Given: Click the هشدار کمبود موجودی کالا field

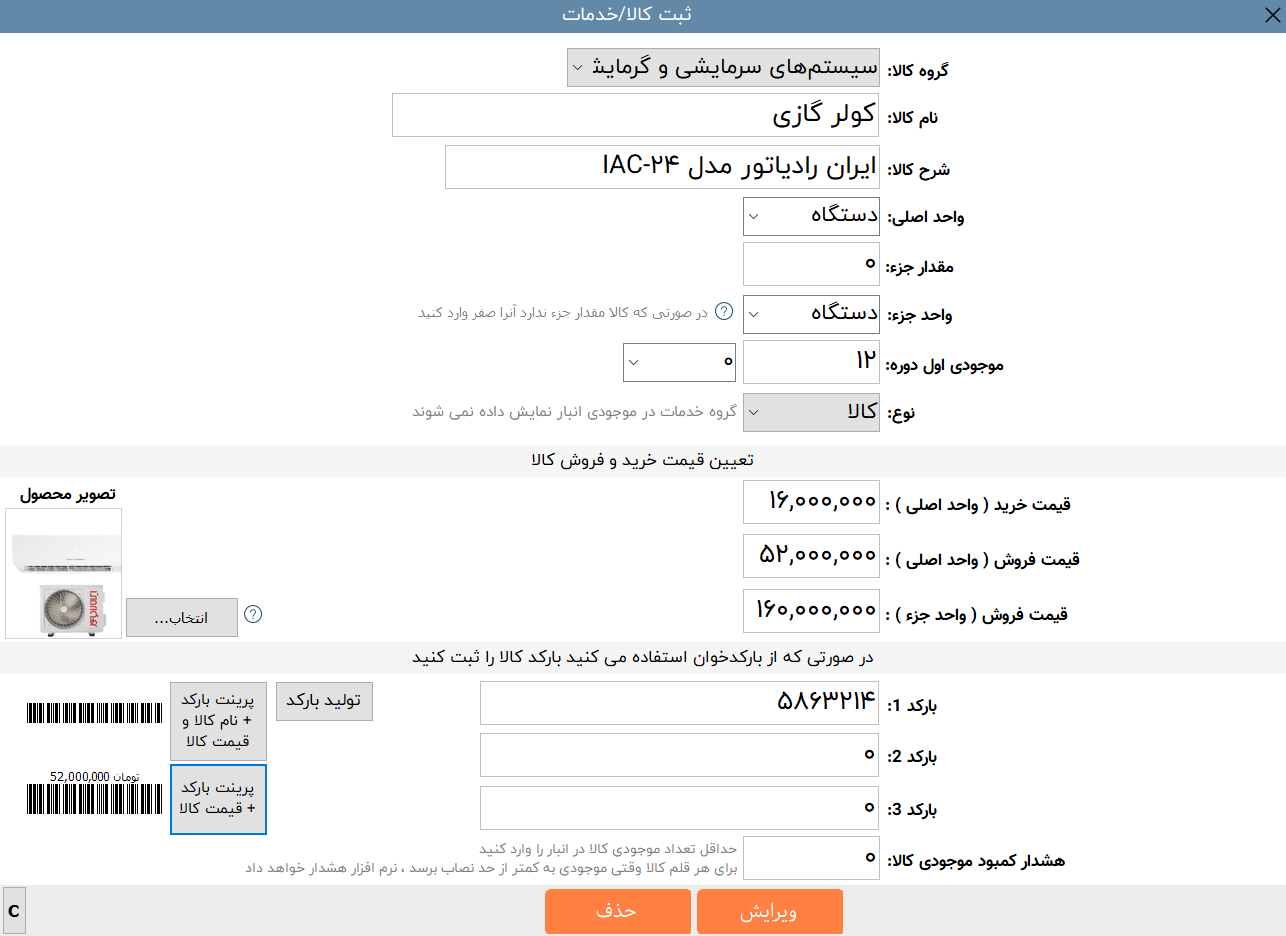Looking at the screenshot, I should point(812,858).
